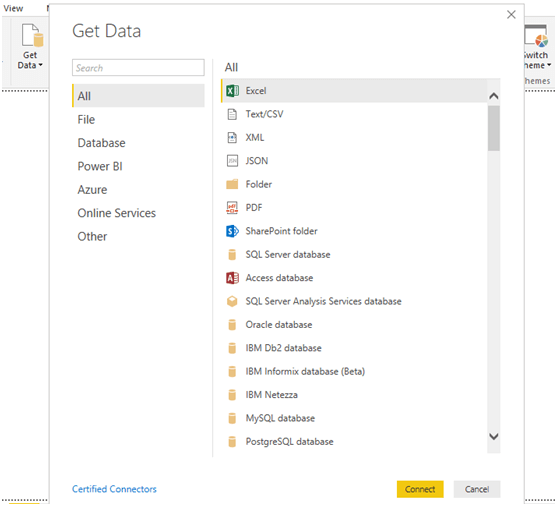Image resolution: width=557 pixels, height=506 pixels.
Task: Select the SharePoint folder label
Action: point(282,231)
